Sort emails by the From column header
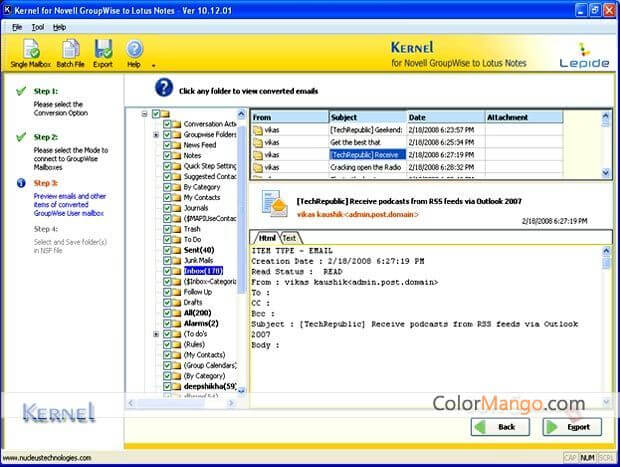 pyautogui.click(x=289, y=117)
